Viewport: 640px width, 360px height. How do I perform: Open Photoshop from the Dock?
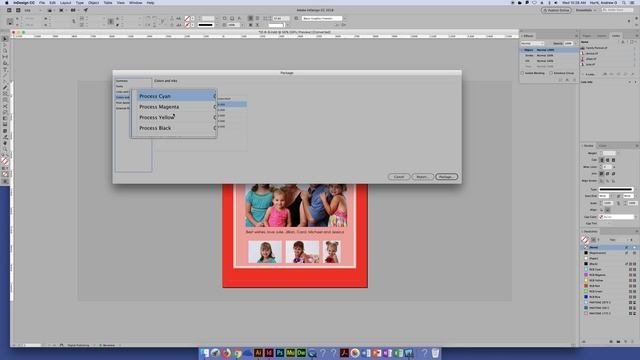[280, 353]
